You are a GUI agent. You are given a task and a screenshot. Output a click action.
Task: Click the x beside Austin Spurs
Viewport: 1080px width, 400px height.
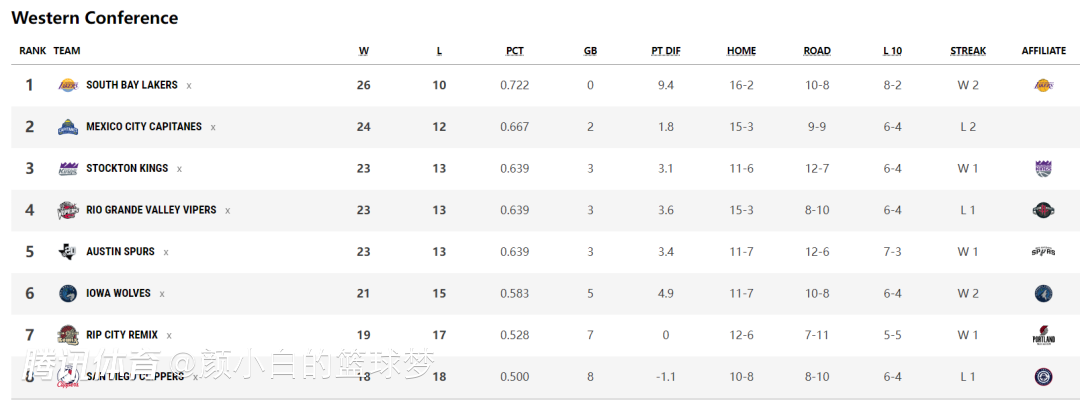click(166, 252)
